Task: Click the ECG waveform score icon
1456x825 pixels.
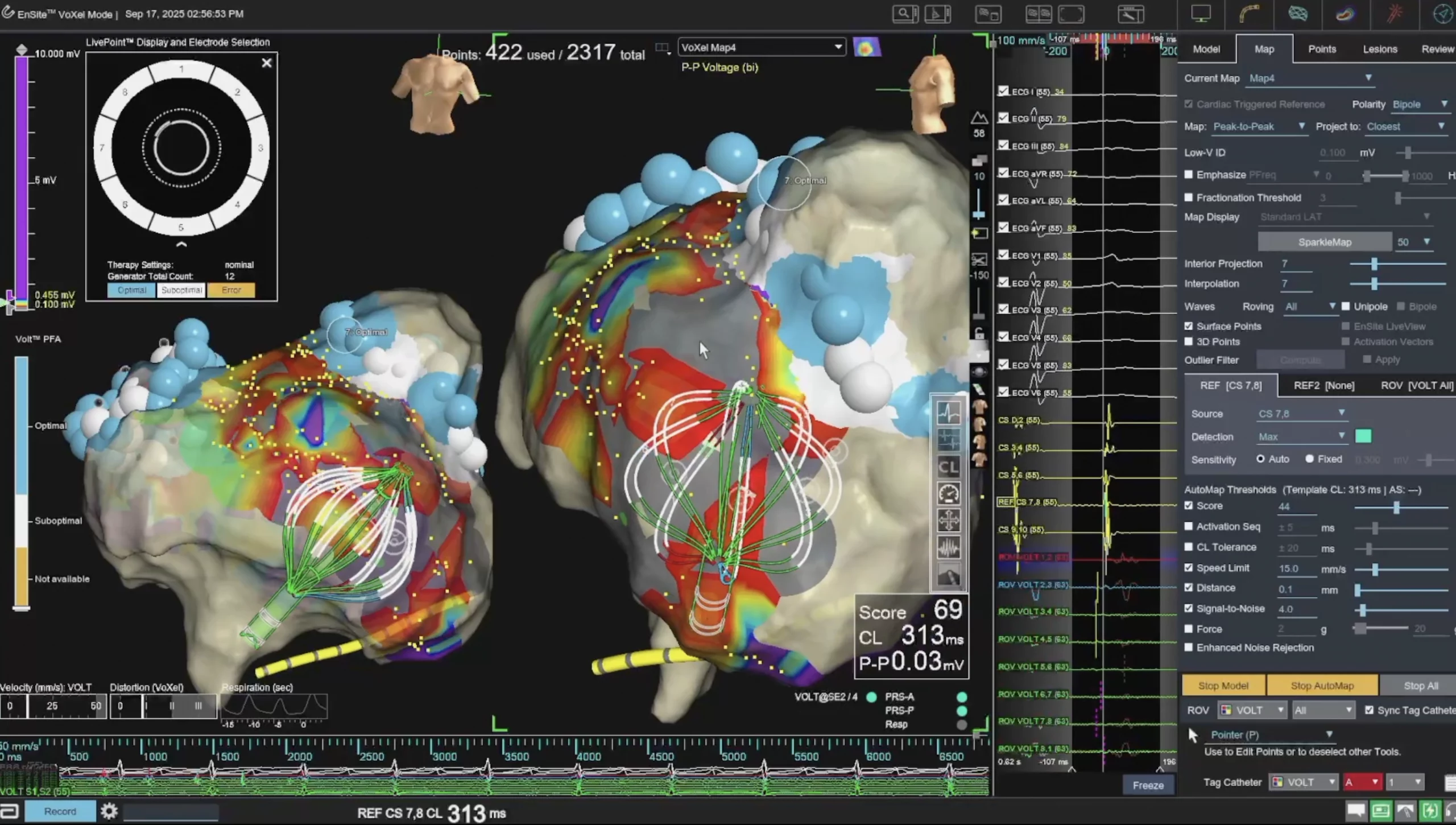Action: 948,413
